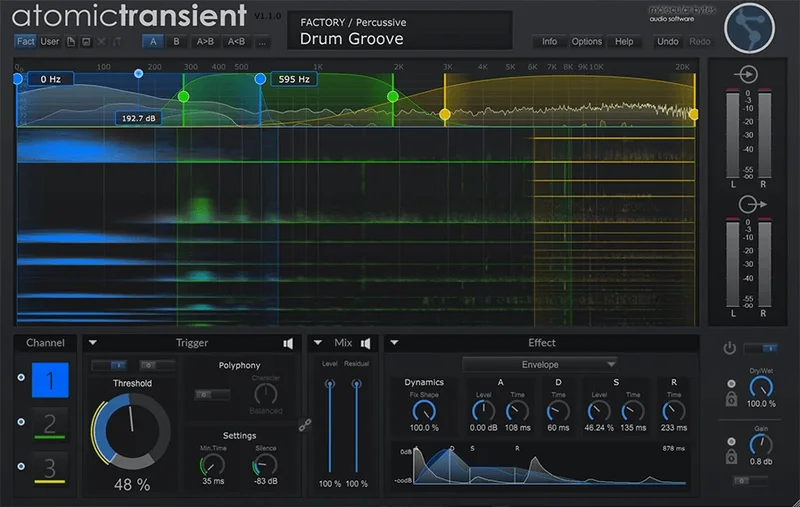Click the Mix Level slider handle
The height and width of the screenshot is (507, 800).
(x=330, y=384)
